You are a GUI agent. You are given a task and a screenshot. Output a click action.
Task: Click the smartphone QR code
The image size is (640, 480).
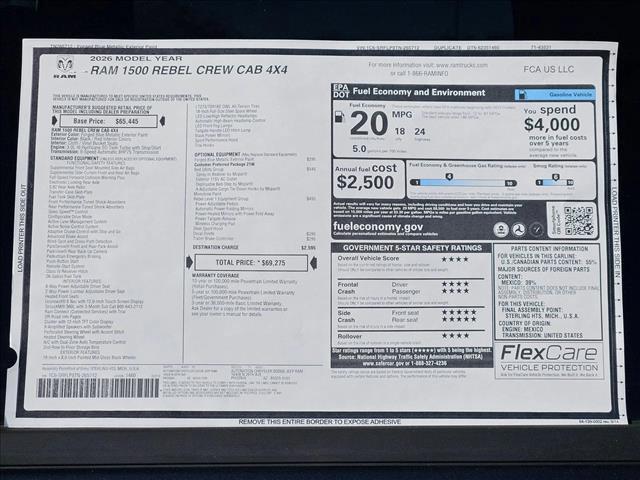tap(578, 220)
